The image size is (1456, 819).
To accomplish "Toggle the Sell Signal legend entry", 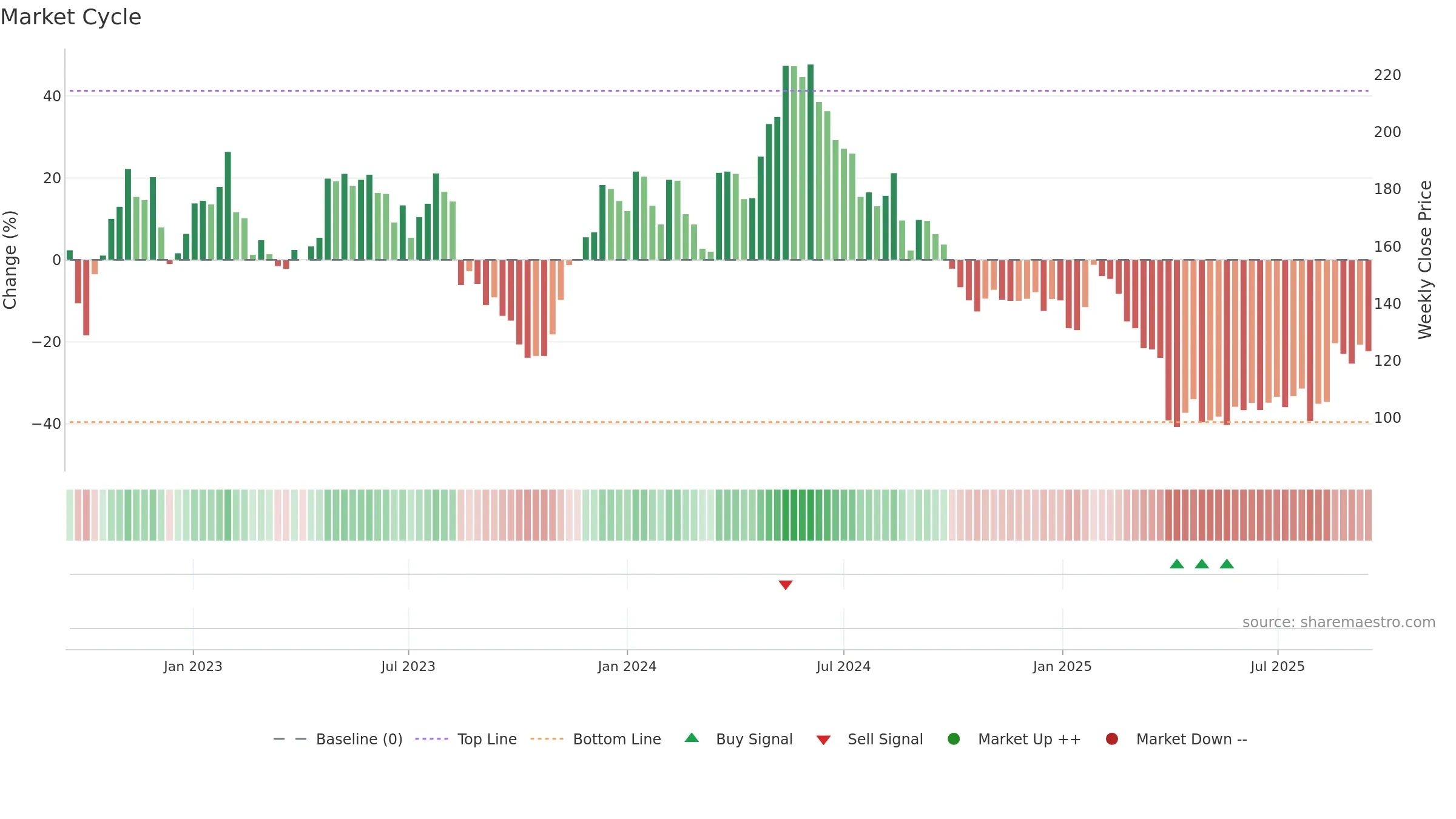I will 869,739.
